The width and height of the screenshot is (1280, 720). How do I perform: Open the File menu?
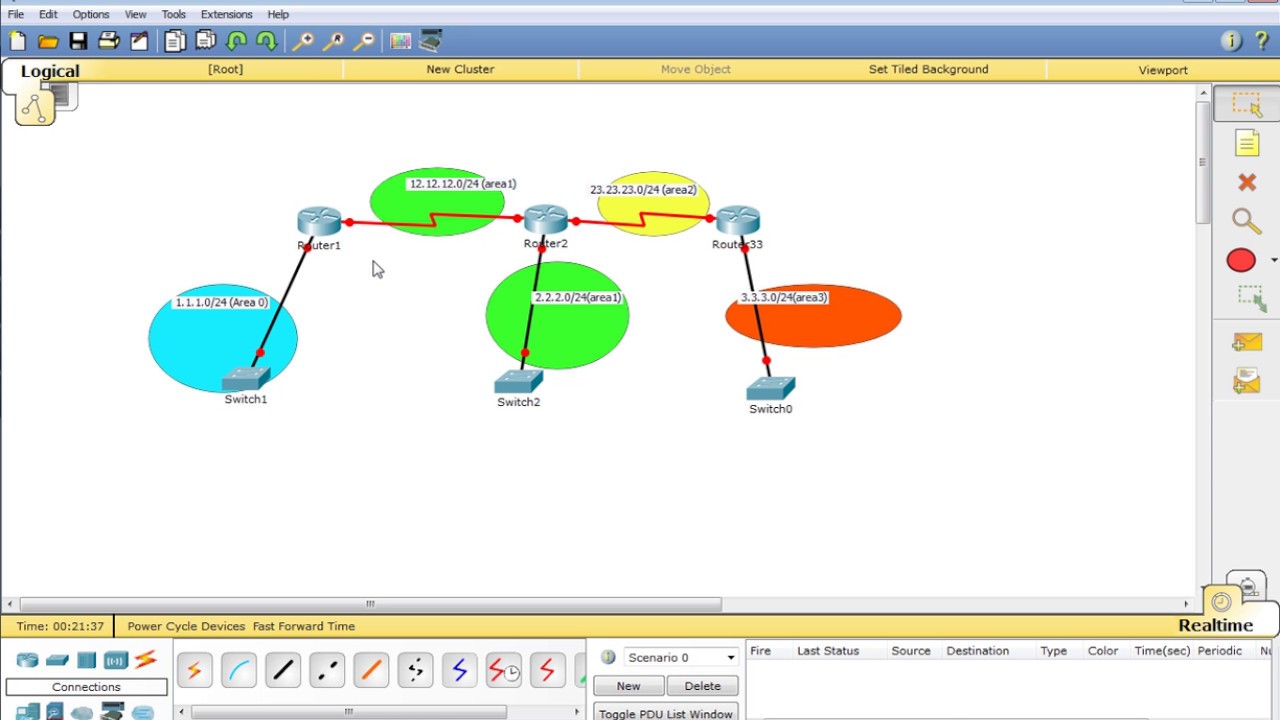[16, 14]
